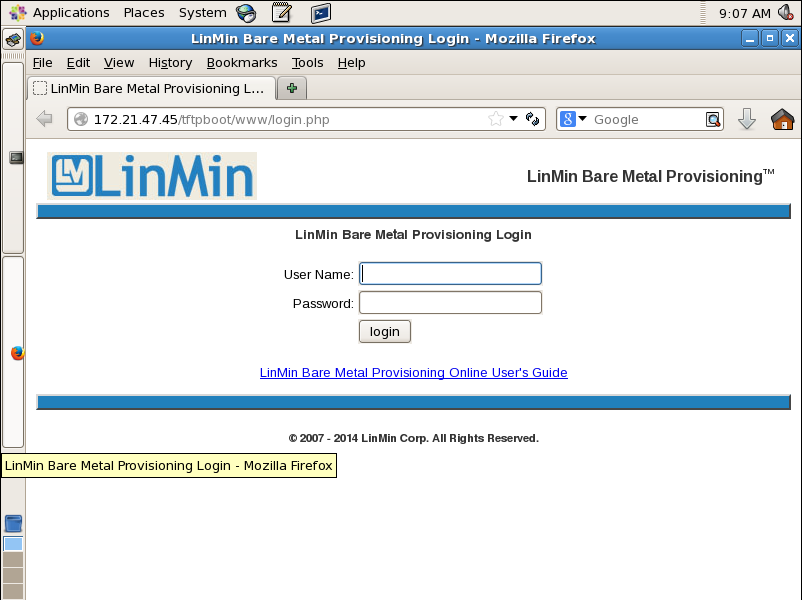Launch the web browser globe icon in panel
802x600 pixels.
(246, 13)
